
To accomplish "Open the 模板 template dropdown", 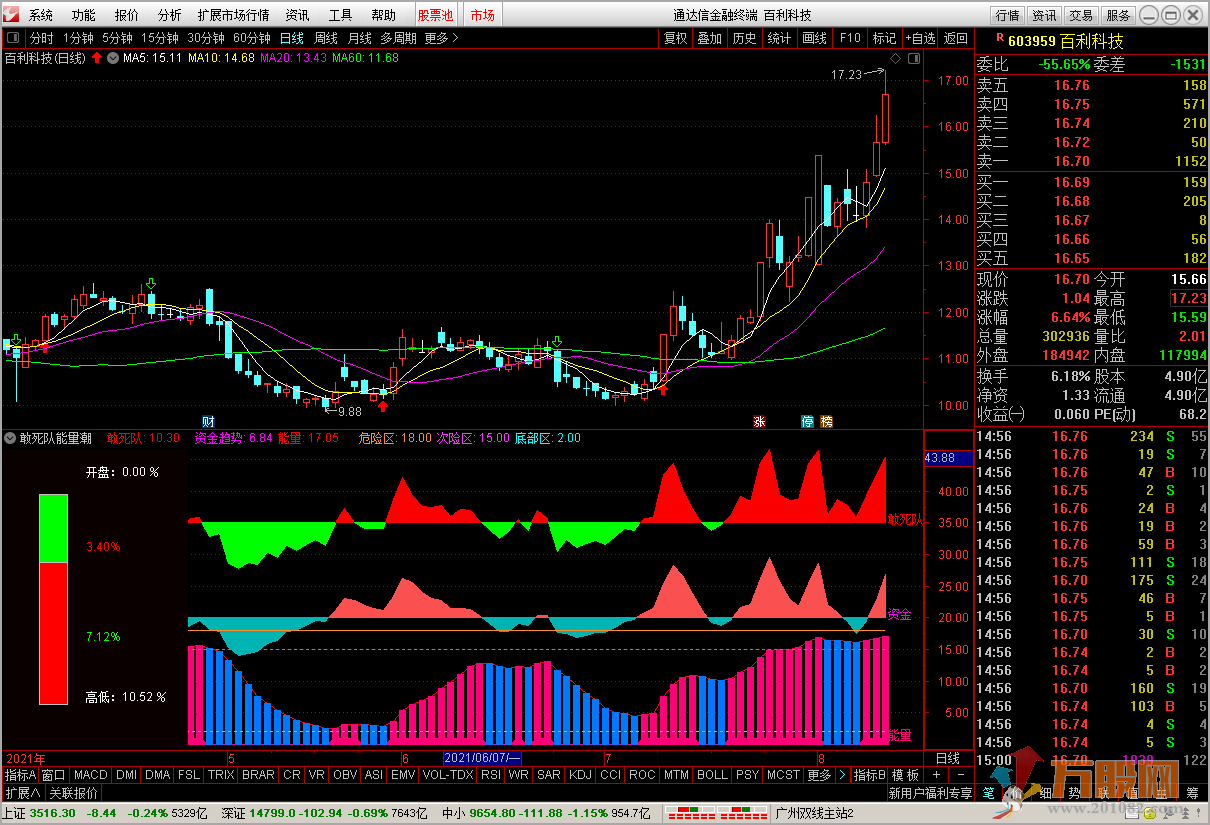I will [905, 775].
